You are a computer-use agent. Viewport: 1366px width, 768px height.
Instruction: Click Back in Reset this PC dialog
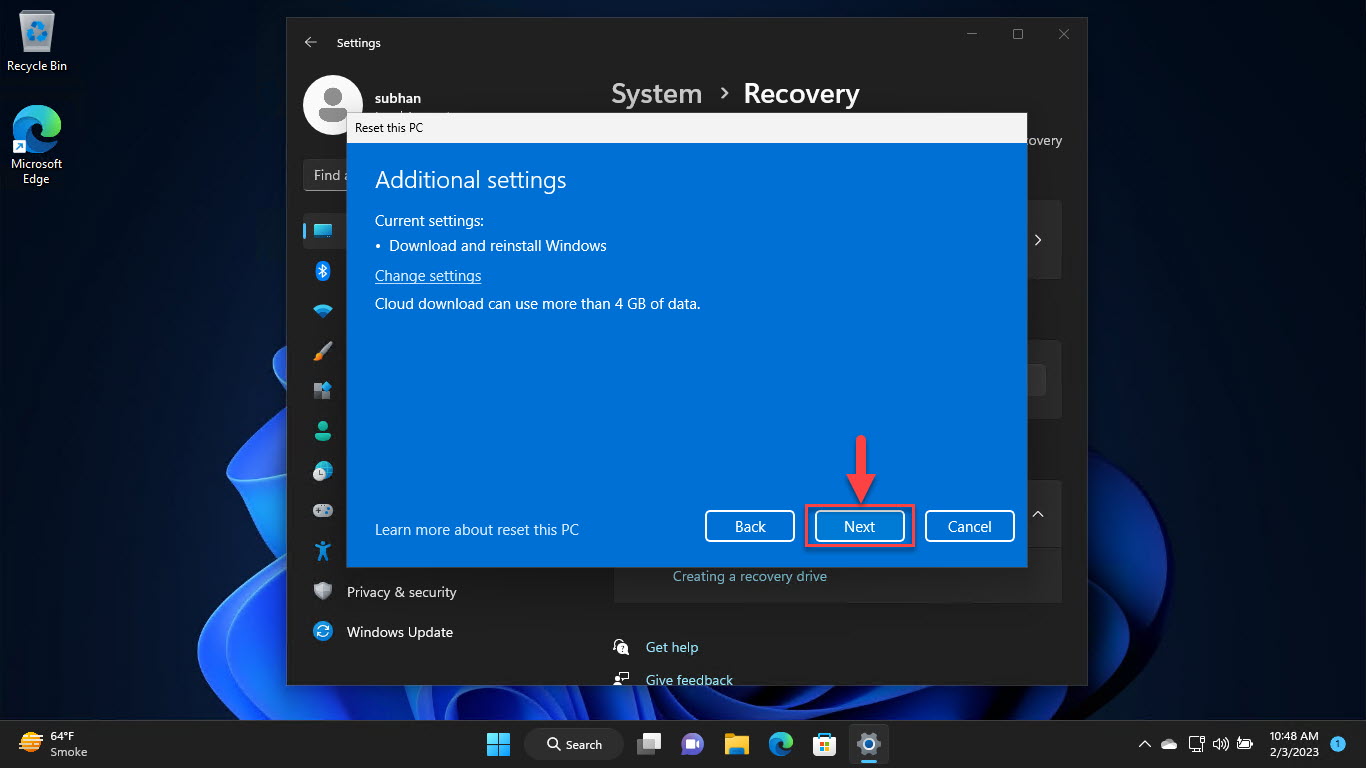point(750,526)
